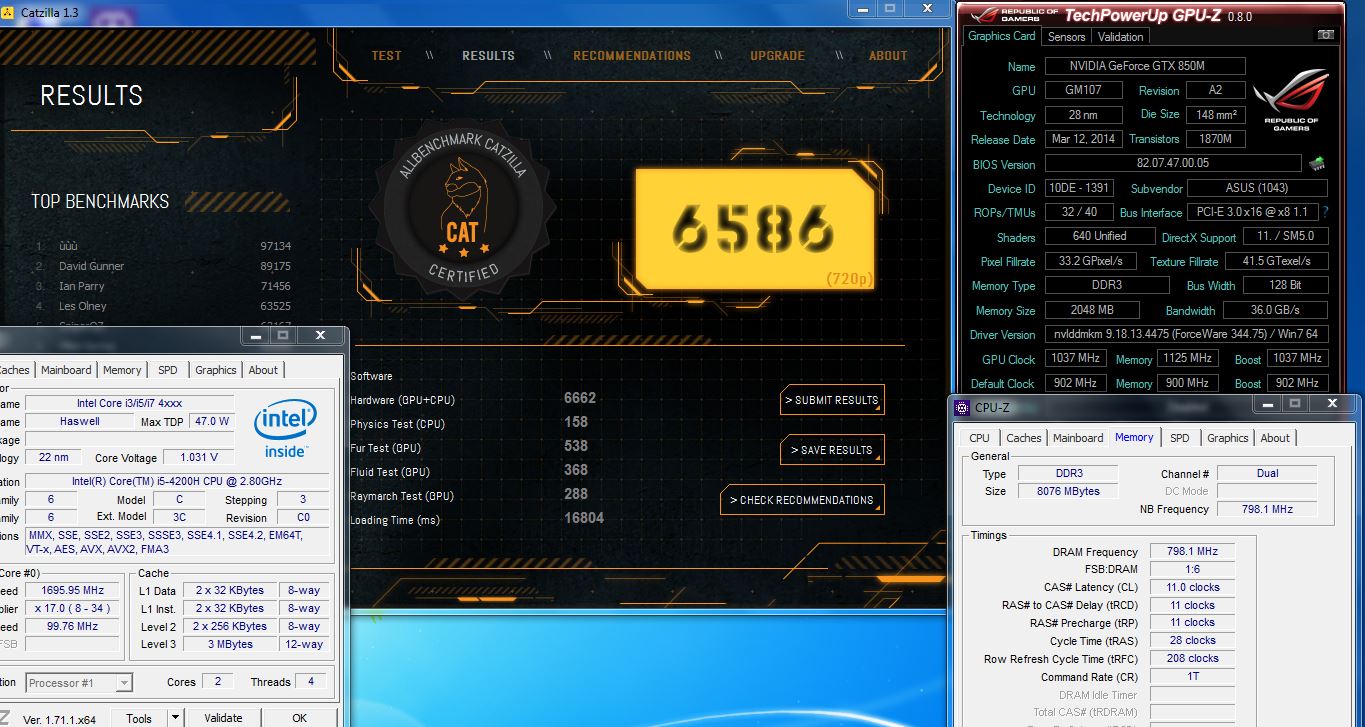Select Caches tab in CPU-Z memory window
The image size is (1365, 727).
[1023, 438]
